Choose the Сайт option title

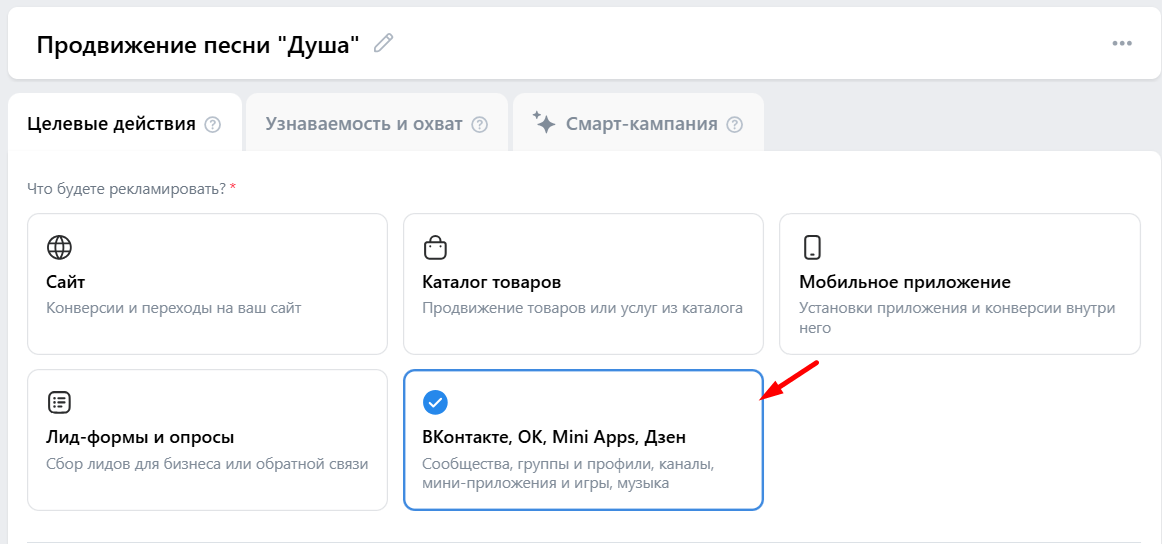(66, 282)
